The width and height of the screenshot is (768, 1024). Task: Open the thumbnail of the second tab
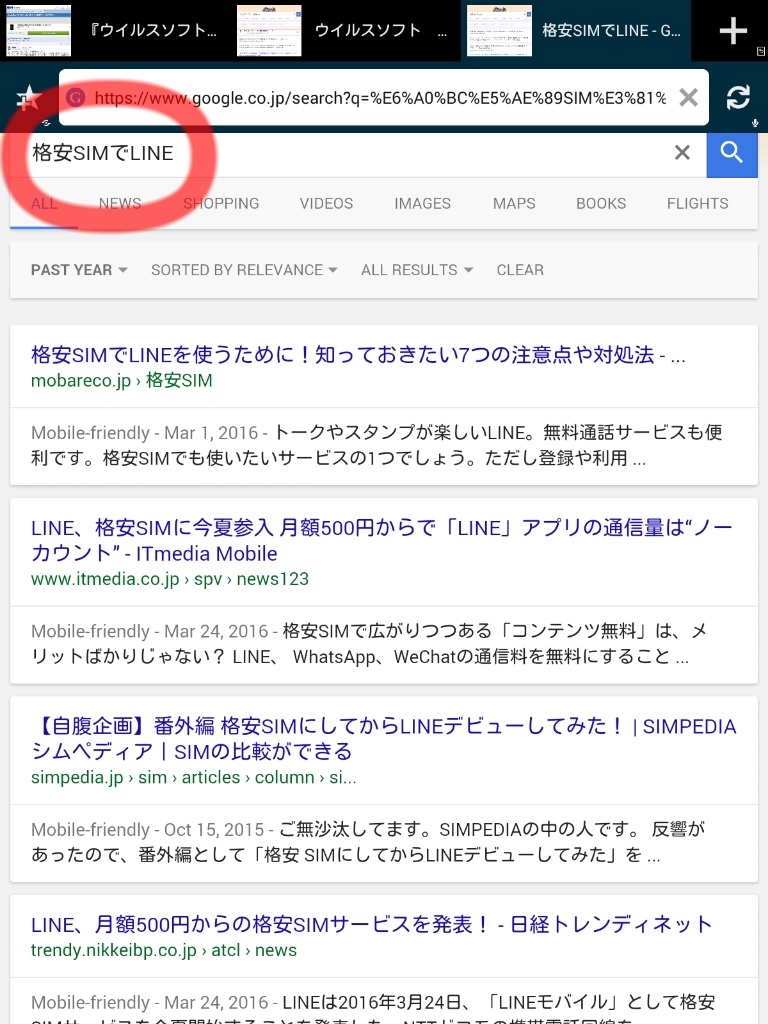(x=269, y=31)
